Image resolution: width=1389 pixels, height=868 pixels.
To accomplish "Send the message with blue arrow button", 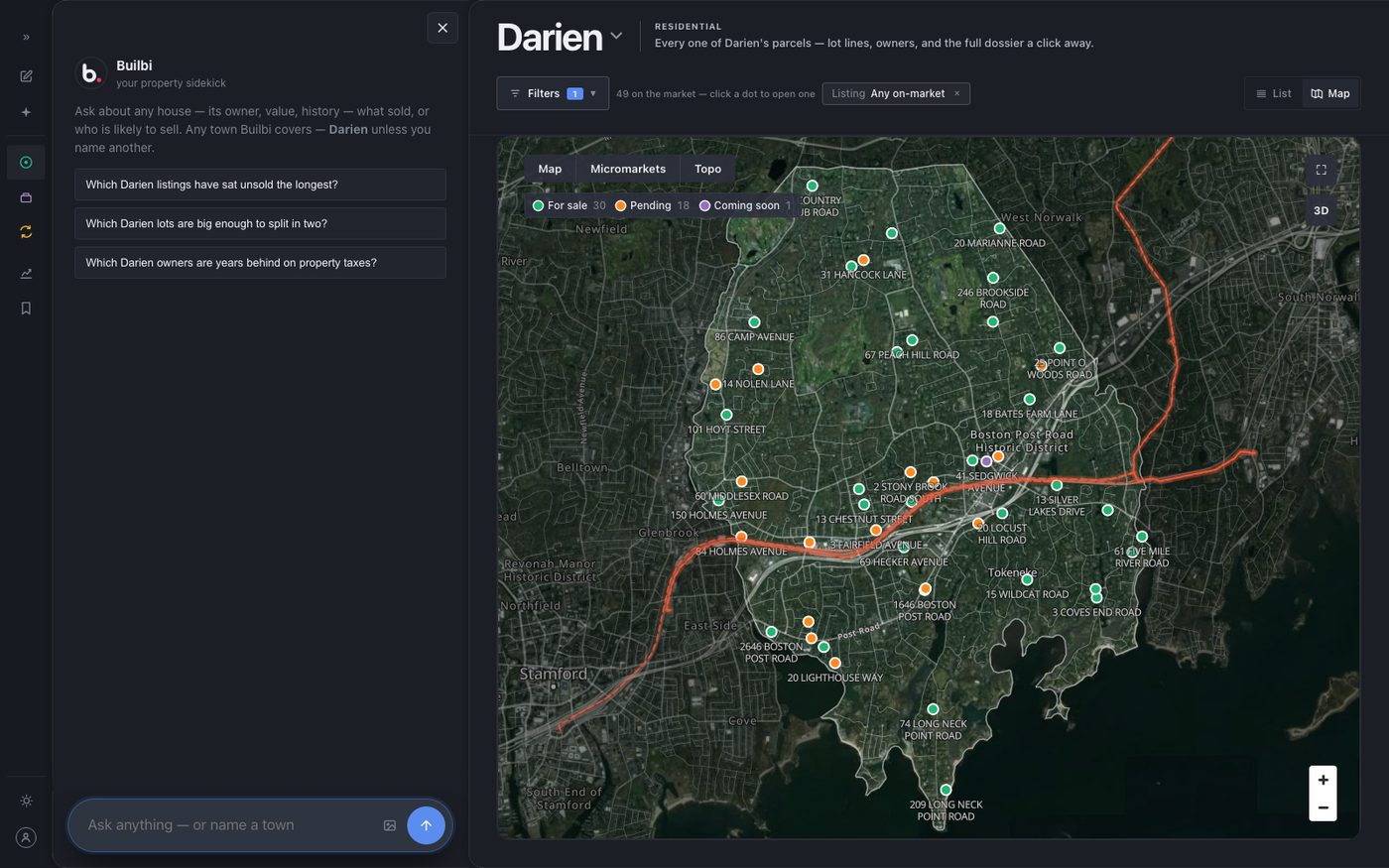I will pos(426,825).
